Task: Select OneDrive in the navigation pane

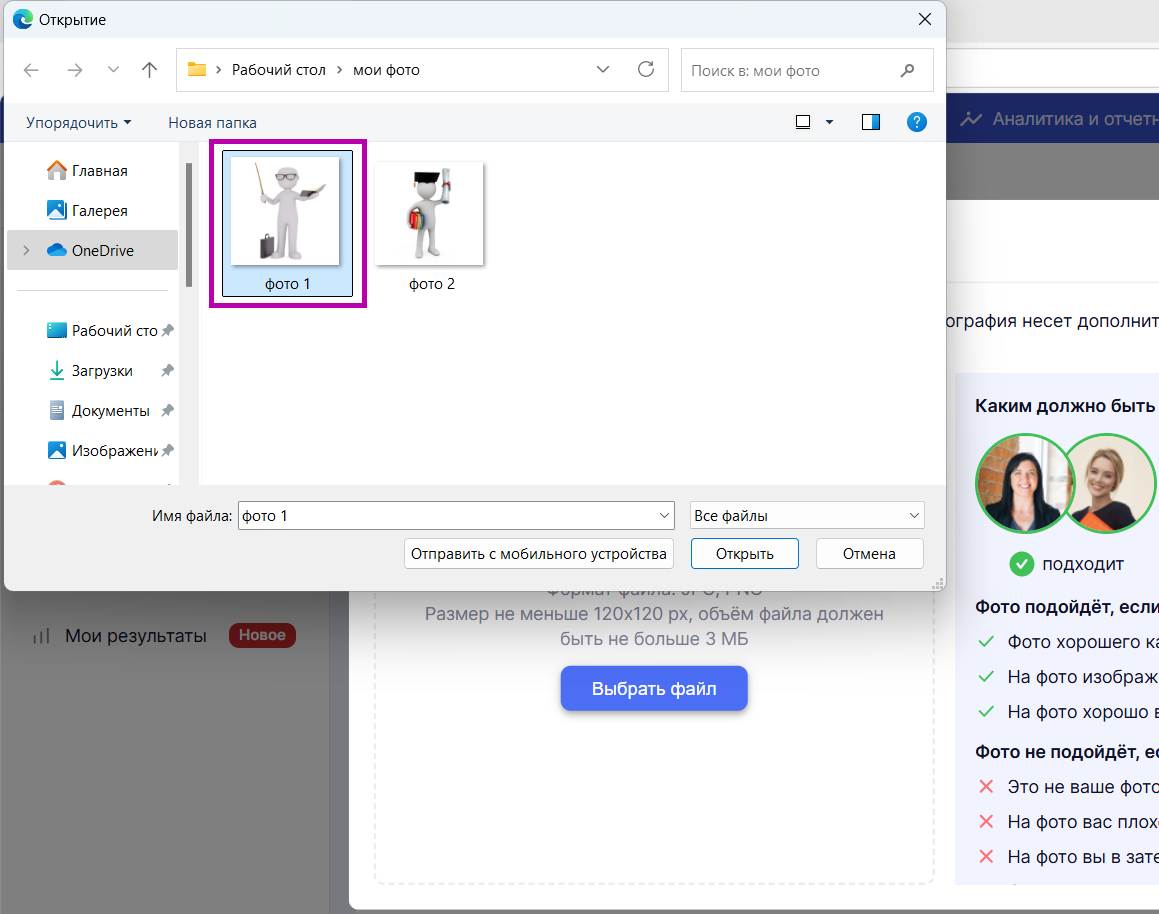Action: 92,250
